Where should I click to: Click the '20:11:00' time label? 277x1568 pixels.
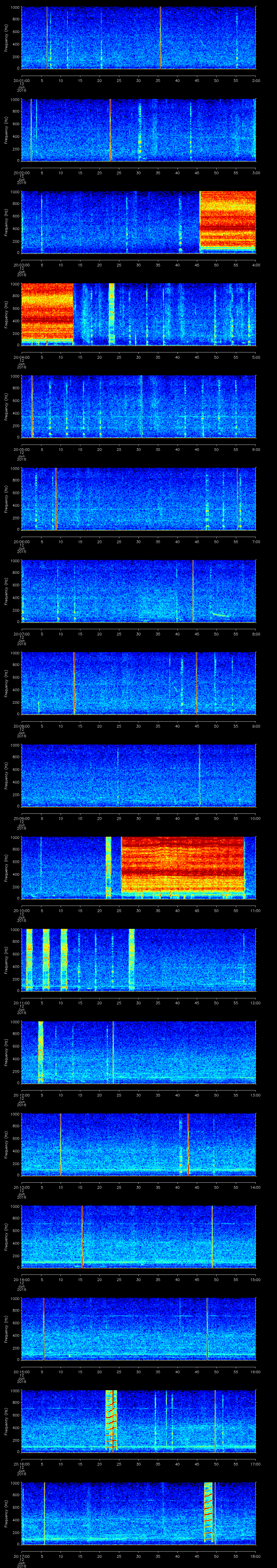click(x=21, y=1003)
